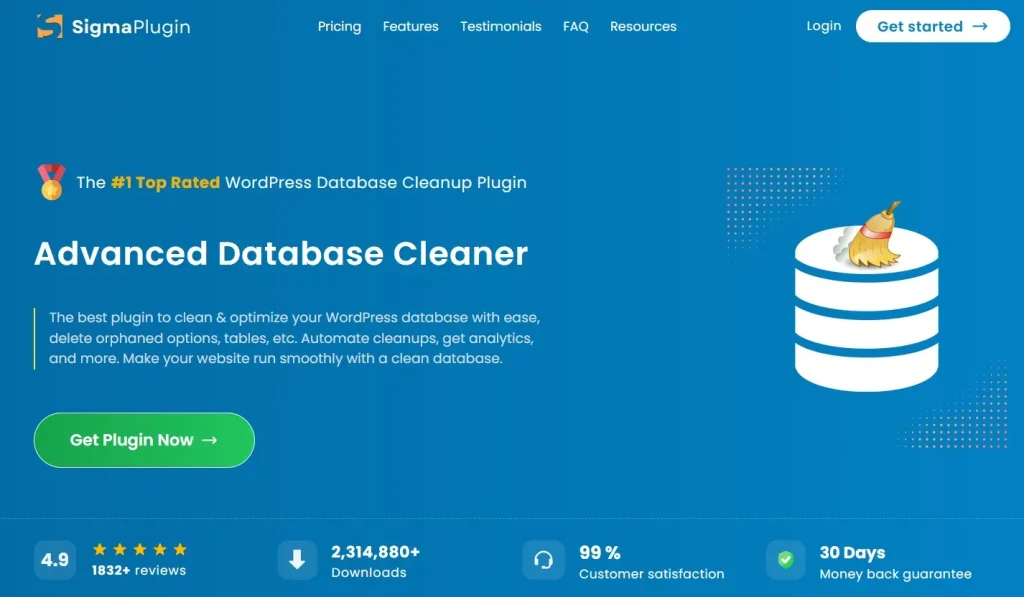Click the Login link

(824, 26)
